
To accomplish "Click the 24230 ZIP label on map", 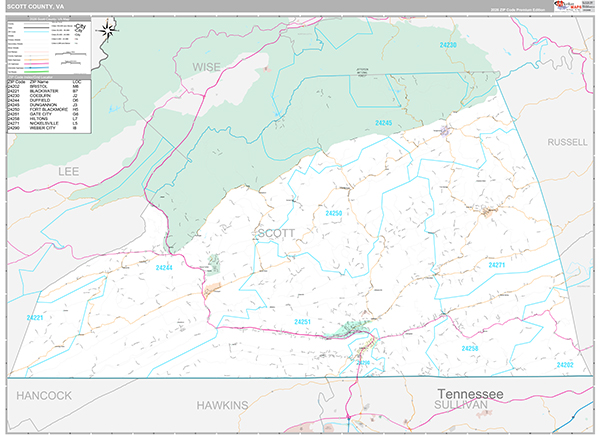I will point(448,45).
